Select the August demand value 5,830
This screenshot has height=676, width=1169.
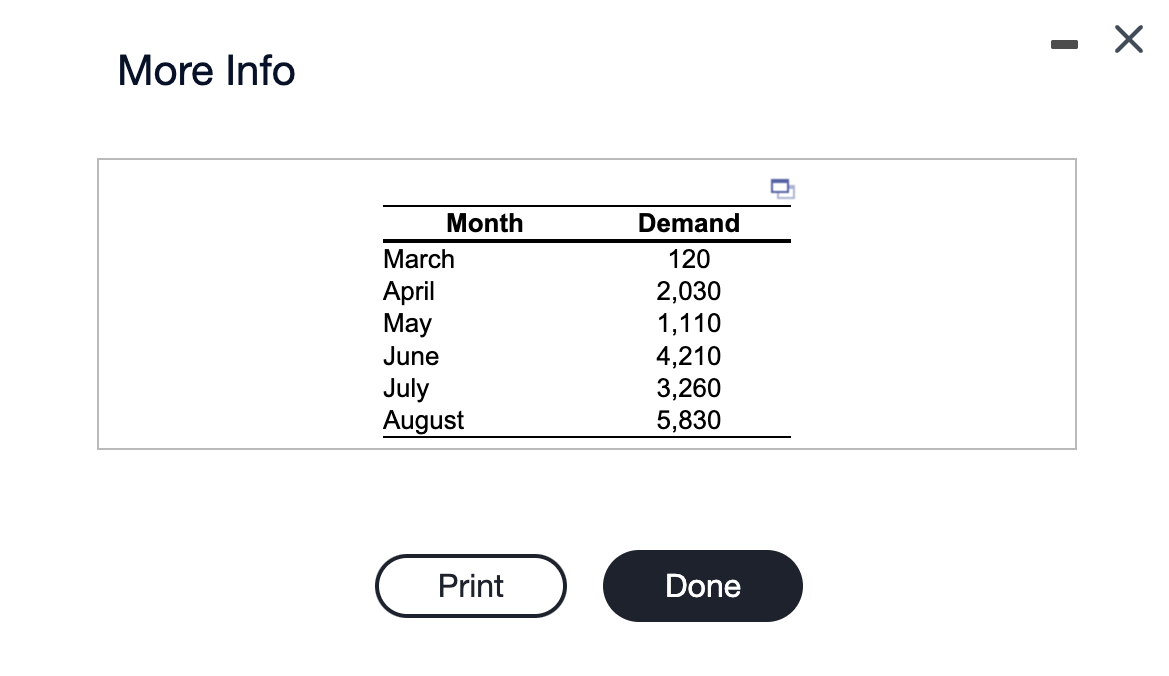coord(688,420)
